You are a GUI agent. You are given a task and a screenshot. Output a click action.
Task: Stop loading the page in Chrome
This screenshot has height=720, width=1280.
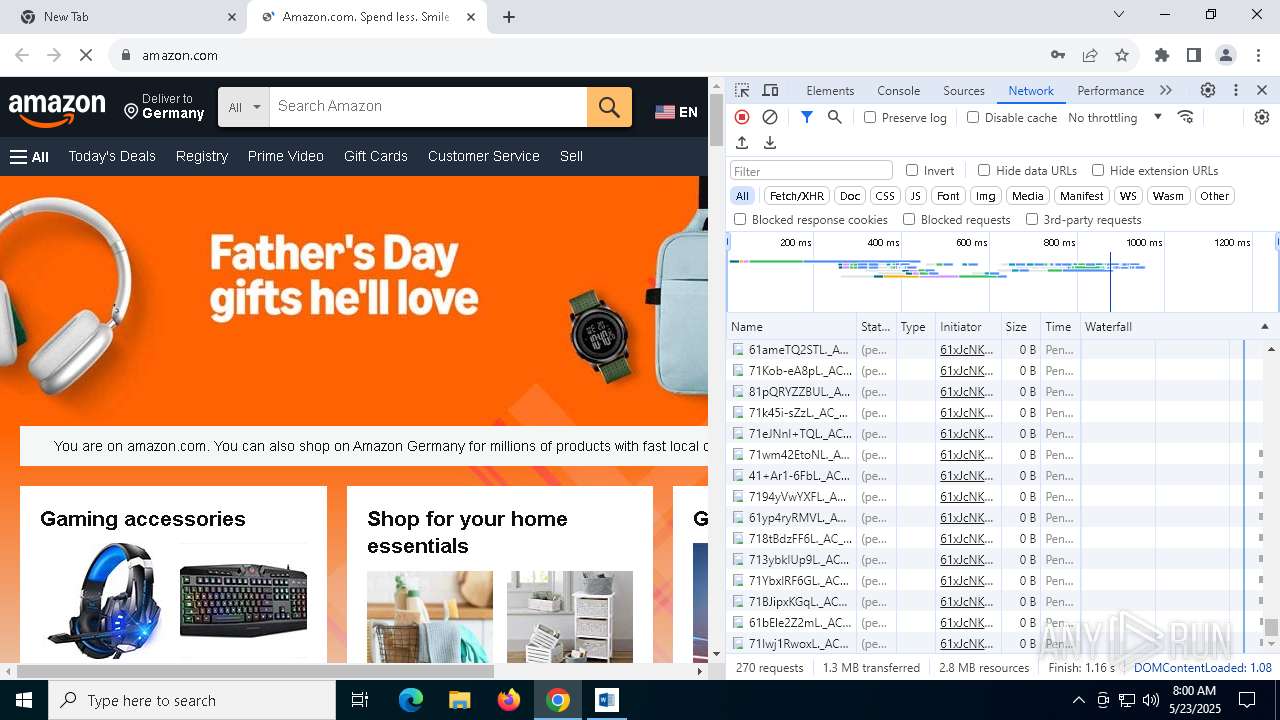click(x=86, y=55)
